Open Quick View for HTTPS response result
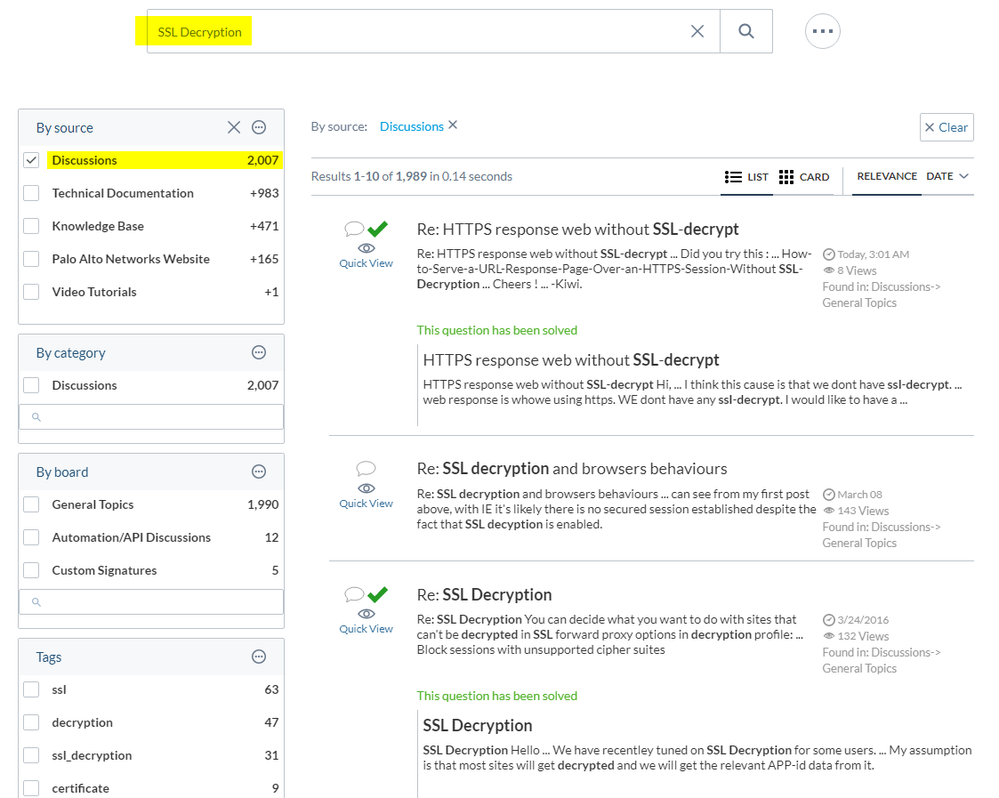 tap(366, 263)
